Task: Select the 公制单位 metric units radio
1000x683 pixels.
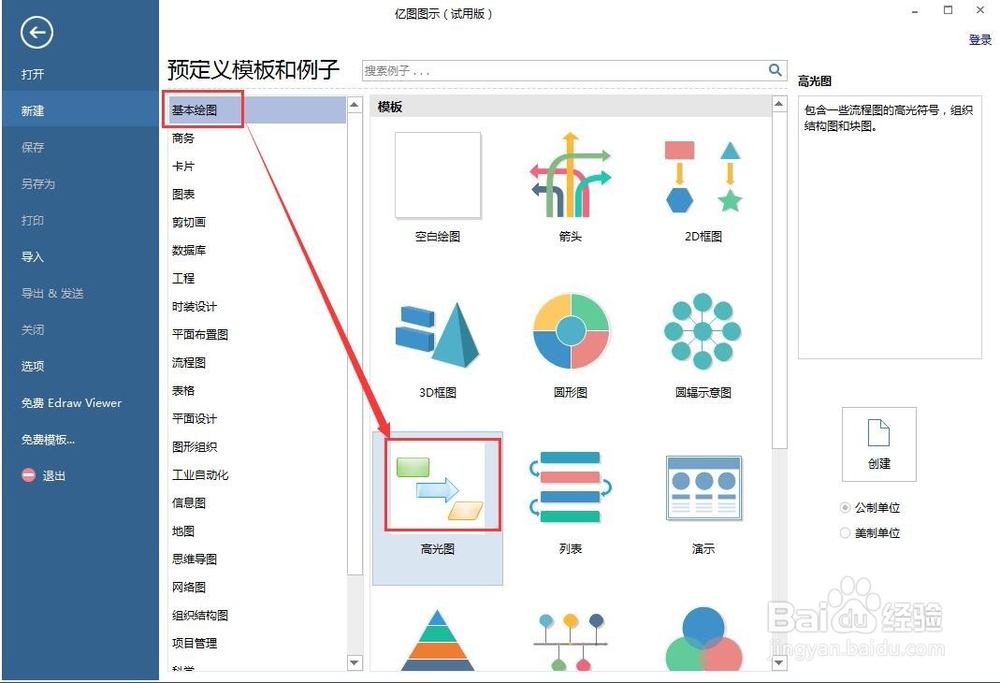Action: [845, 508]
